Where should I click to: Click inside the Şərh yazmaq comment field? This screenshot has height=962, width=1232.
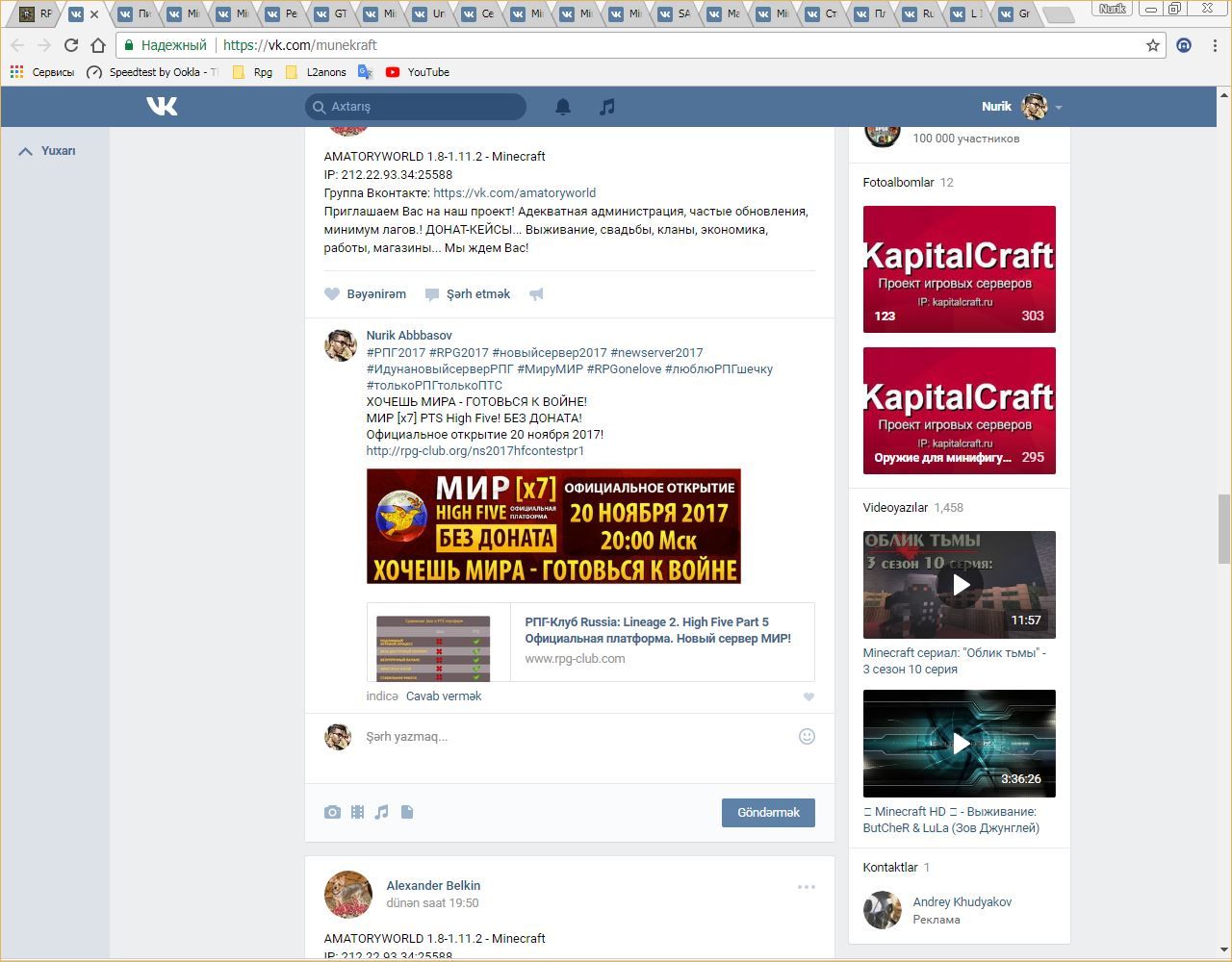[x=577, y=737]
